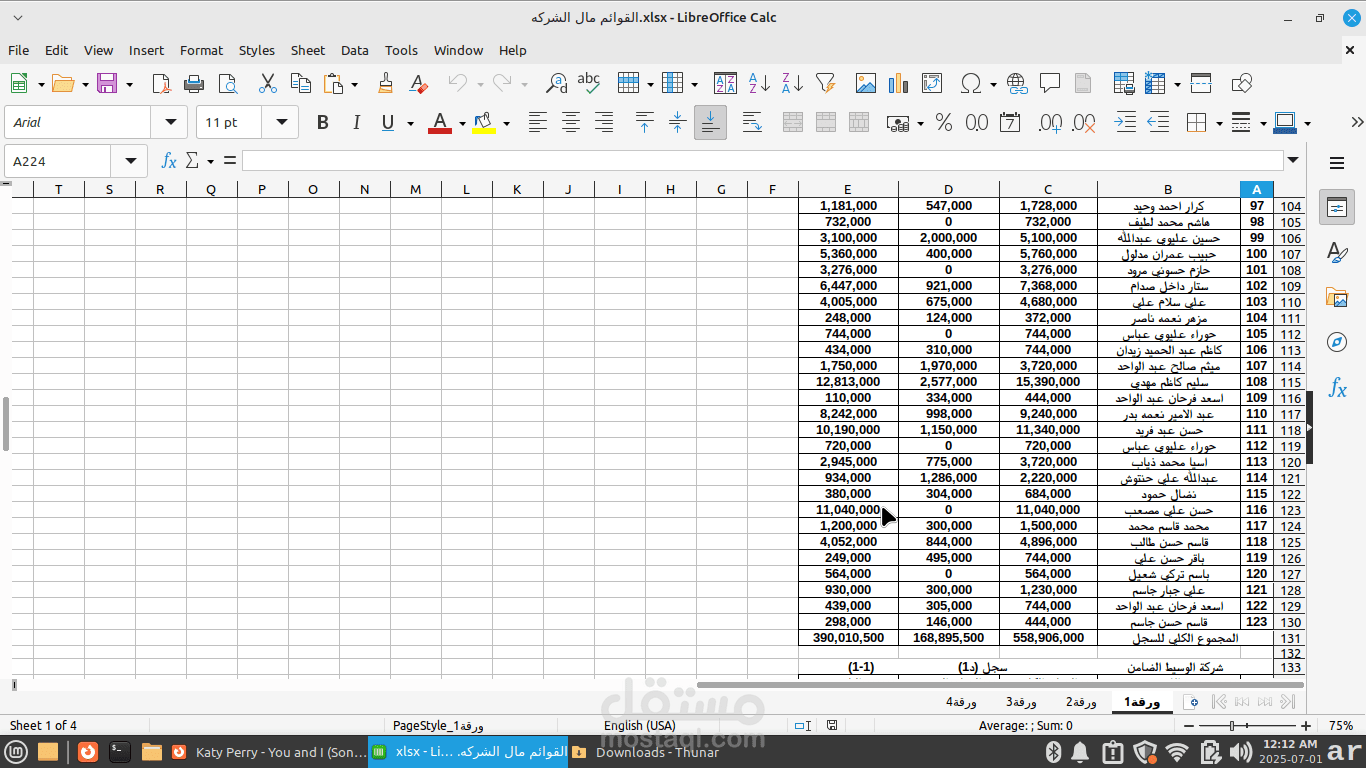Image resolution: width=1366 pixels, height=768 pixels.
Task: Open the Sheet menu
Action: 308,50
